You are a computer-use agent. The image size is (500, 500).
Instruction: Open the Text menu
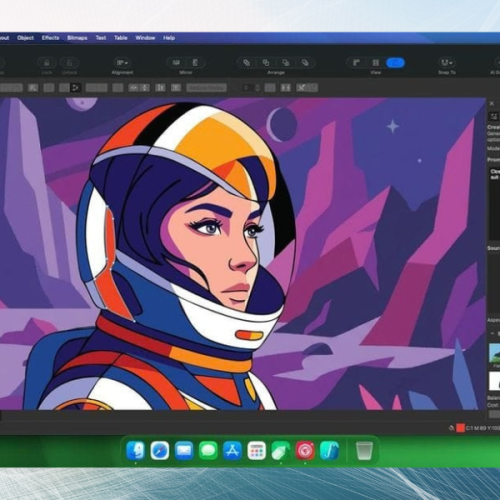tap(101, 38)
